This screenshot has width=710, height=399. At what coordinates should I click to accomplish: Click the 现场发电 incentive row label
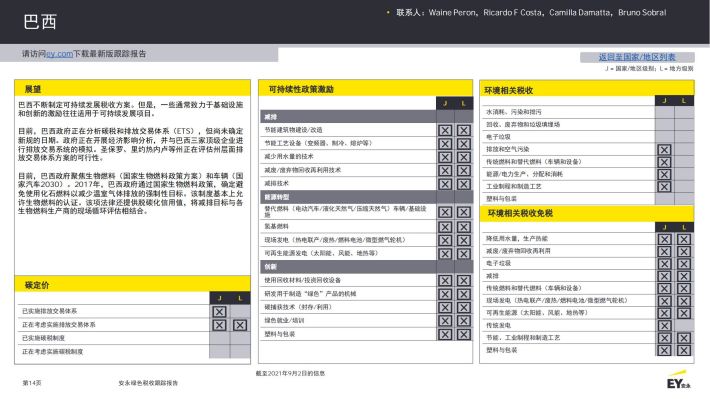pyautogui.click(x=335, y=240)
